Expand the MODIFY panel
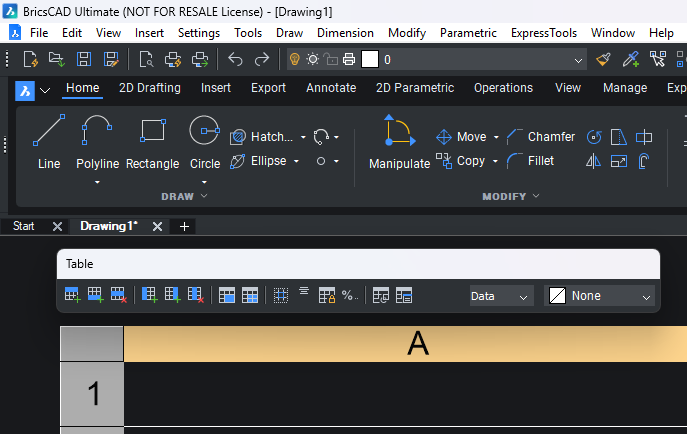Viewport: 687px width, 434px height. pos(511,196)
